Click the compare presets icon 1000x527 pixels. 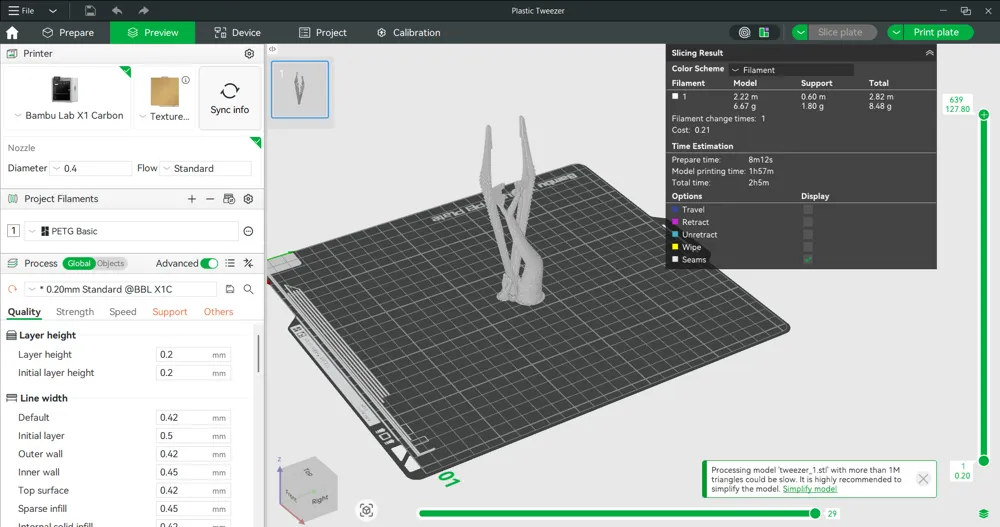[249, 264]
